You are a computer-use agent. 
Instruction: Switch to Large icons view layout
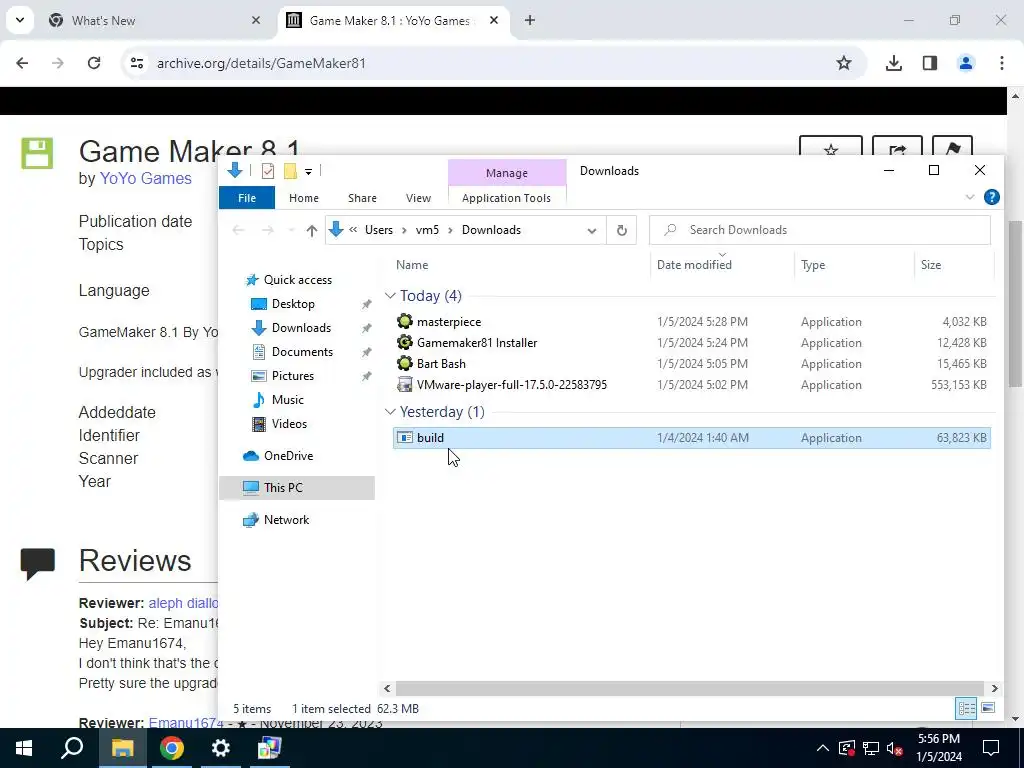pos(988,709)
